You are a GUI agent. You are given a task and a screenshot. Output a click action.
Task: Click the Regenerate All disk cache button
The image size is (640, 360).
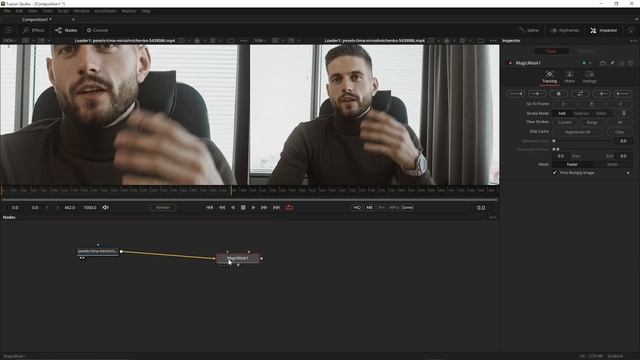[578, 132]
